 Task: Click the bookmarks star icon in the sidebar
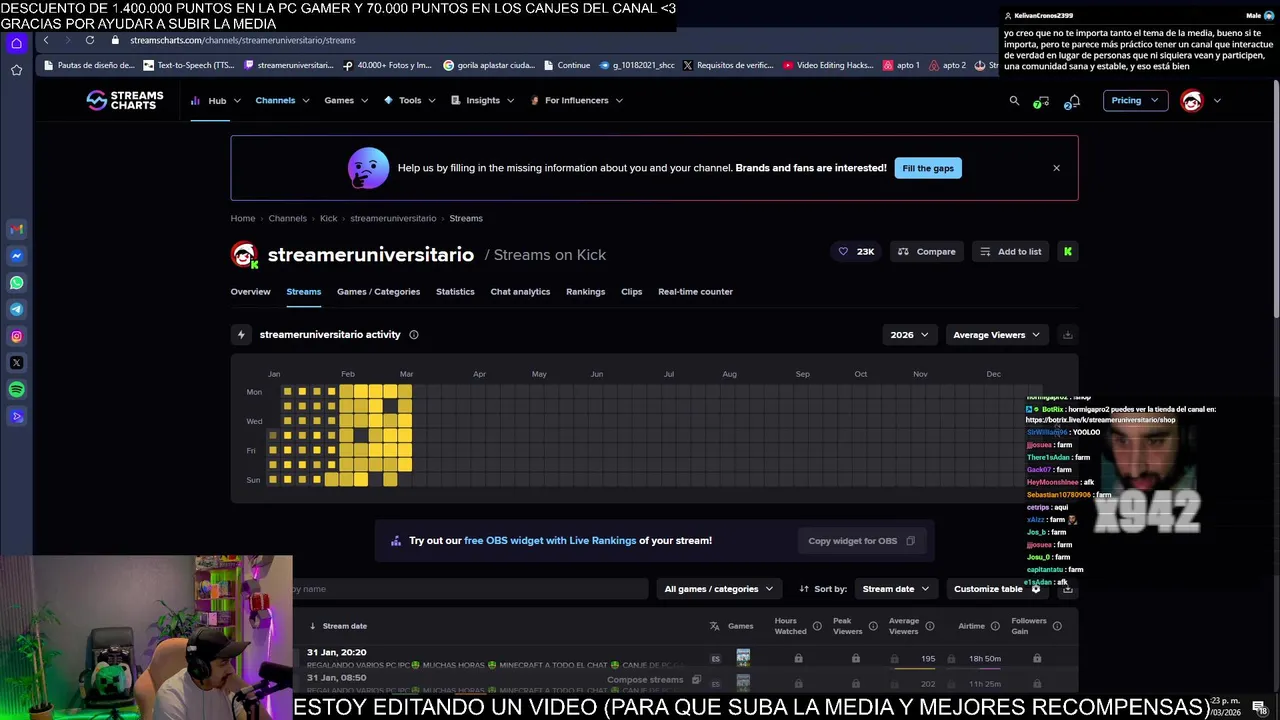point(16,70)
